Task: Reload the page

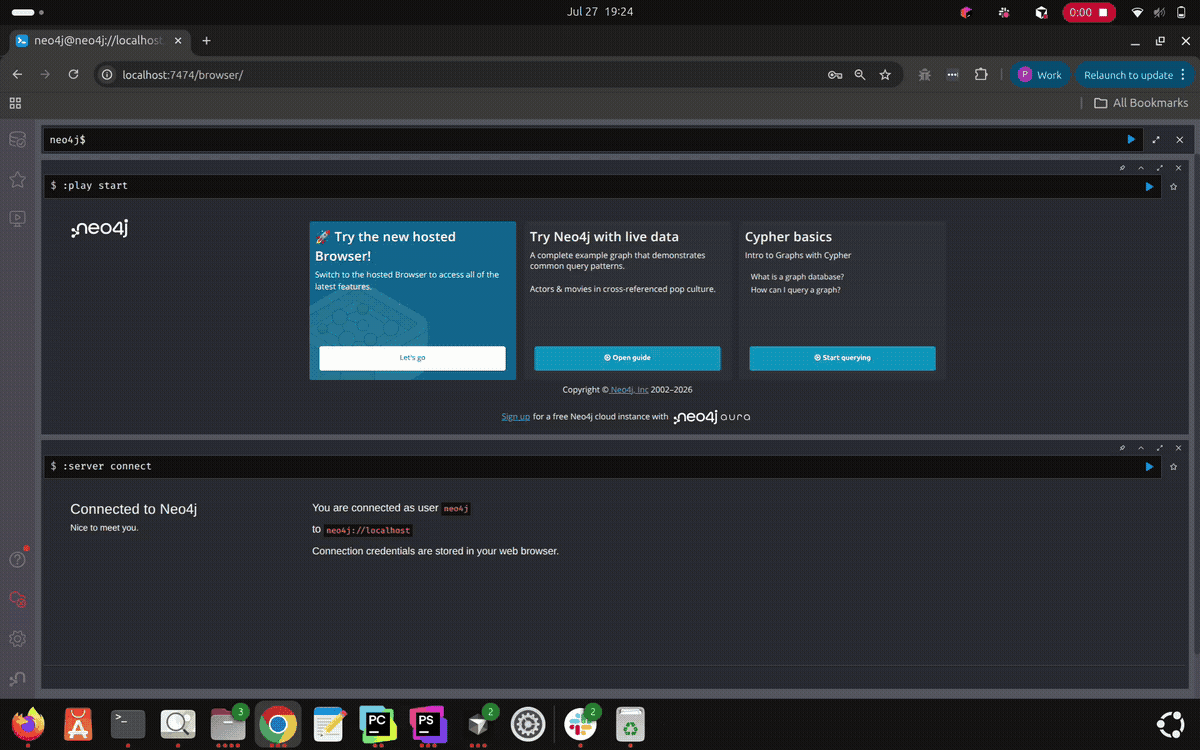Action: pos(73,75)
